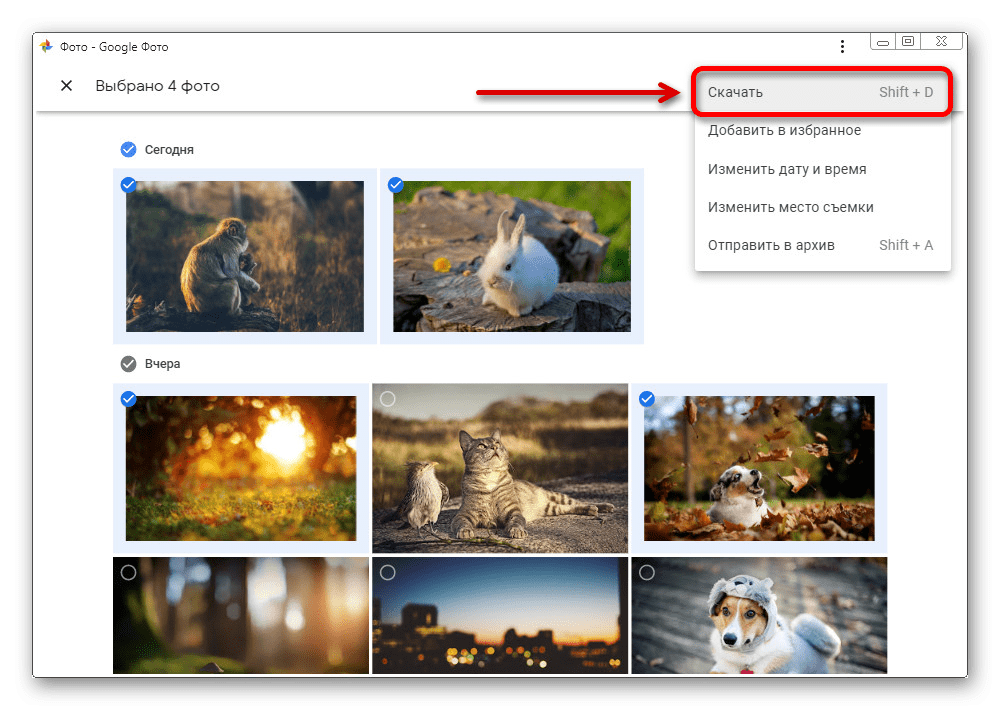Open the three-dot window menu

coord(843,47)
